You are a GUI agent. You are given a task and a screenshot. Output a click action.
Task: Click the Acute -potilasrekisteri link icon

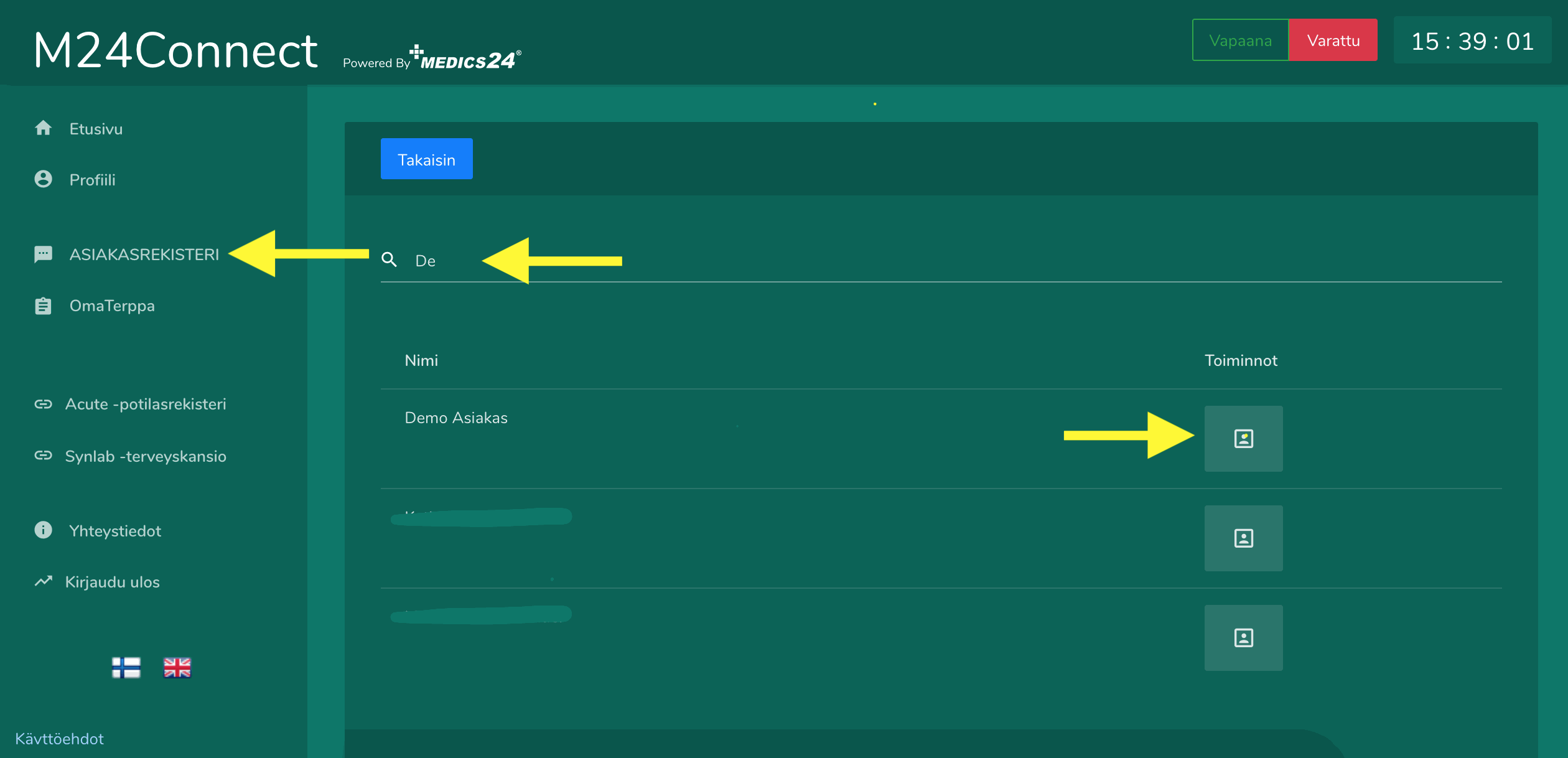coord(43,404)
